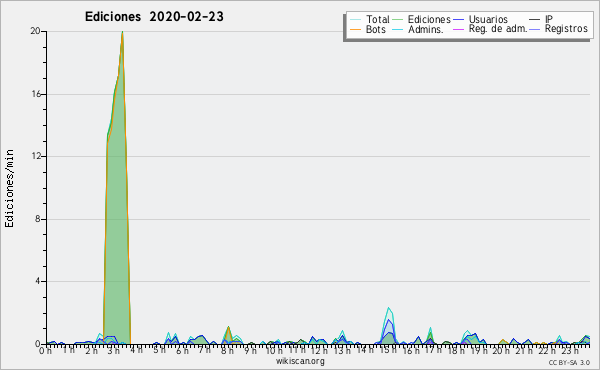Image resolution: width=600 pixels, height=370 pixels.
Task: Click the y-axis label 'Ediciones/min'
Action: [9, 188]
